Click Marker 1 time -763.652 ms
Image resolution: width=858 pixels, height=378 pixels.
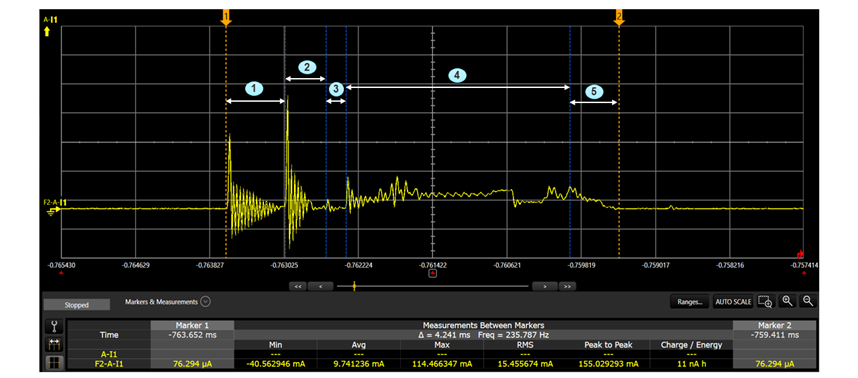tap(192, 335)
